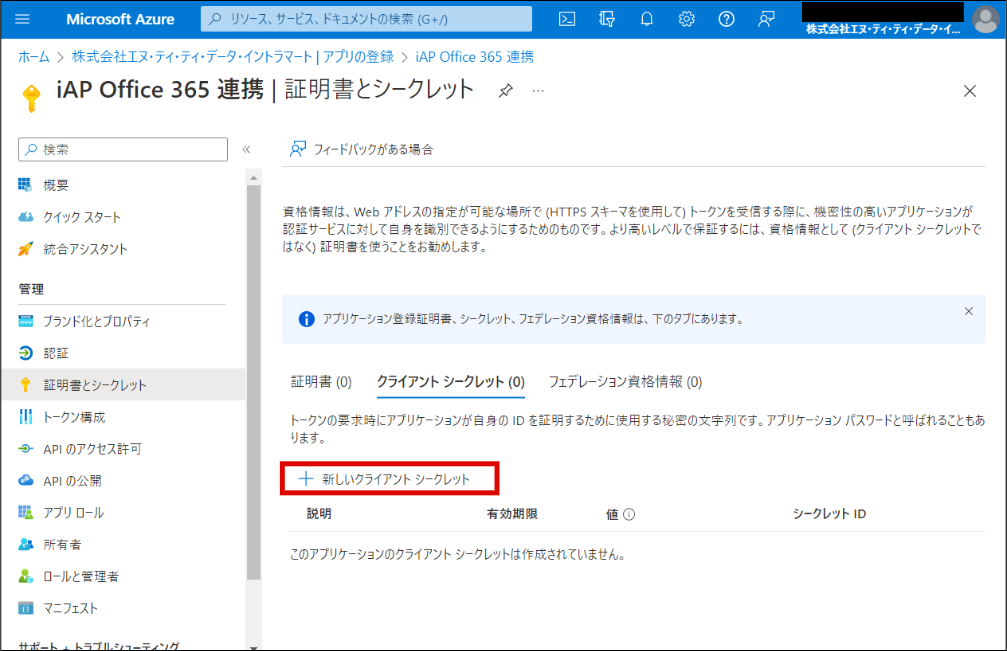The height and width of the screenshot is (651, 1007).
Task: Open API のアクセス許可 in the sidebar
Action: (92, 449)
